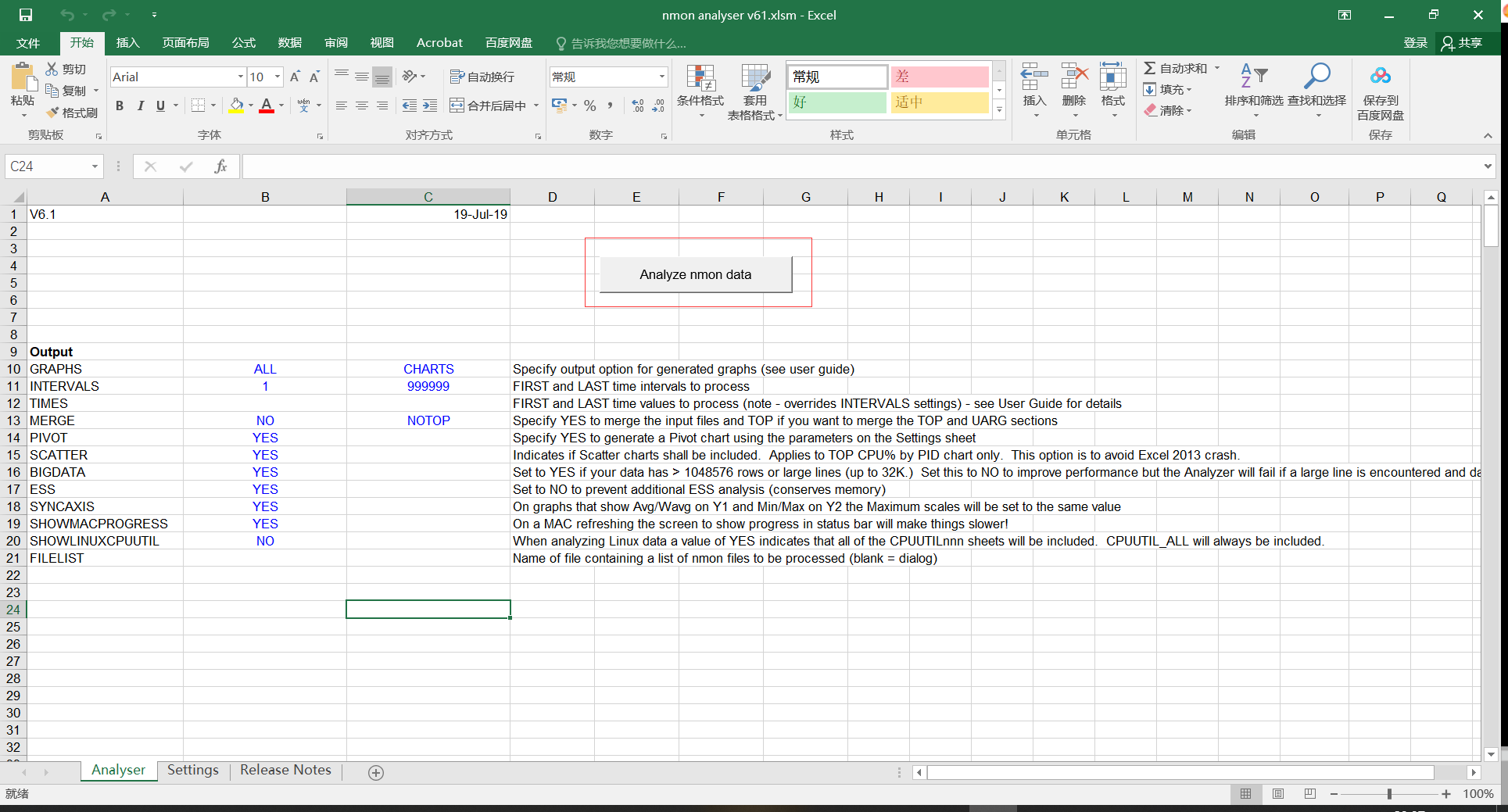Click the Tell me what you want search box

tap(621, 44)
